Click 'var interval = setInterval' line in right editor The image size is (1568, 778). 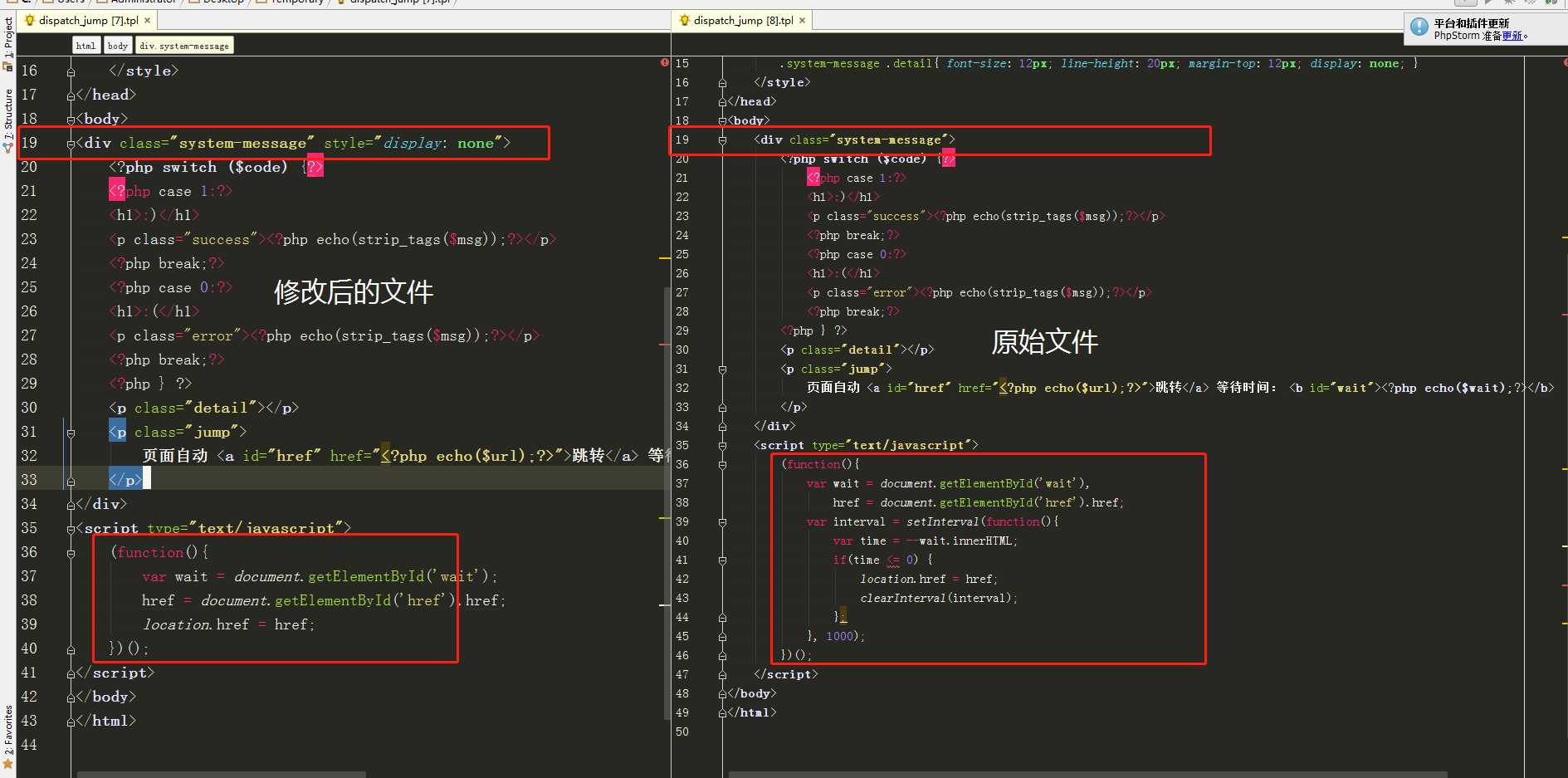[x=932, y=521]
